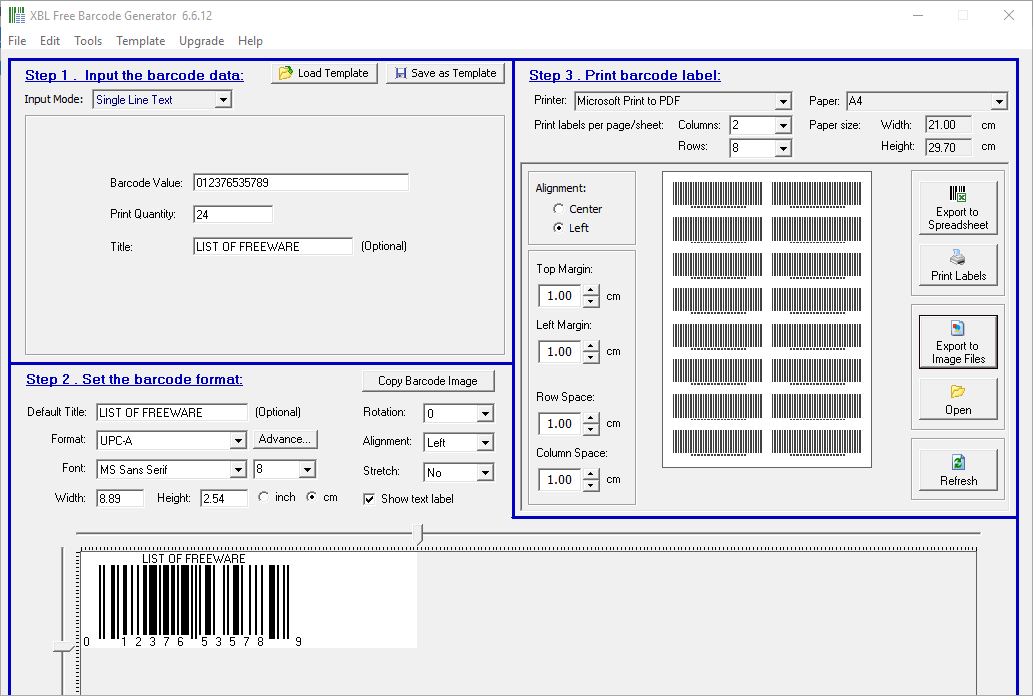The width and height of the screenshot is (1033, 696).
Task: Click the Step 3 Print barcode label link
Action: pyautogui.click(x=625, y=75)
